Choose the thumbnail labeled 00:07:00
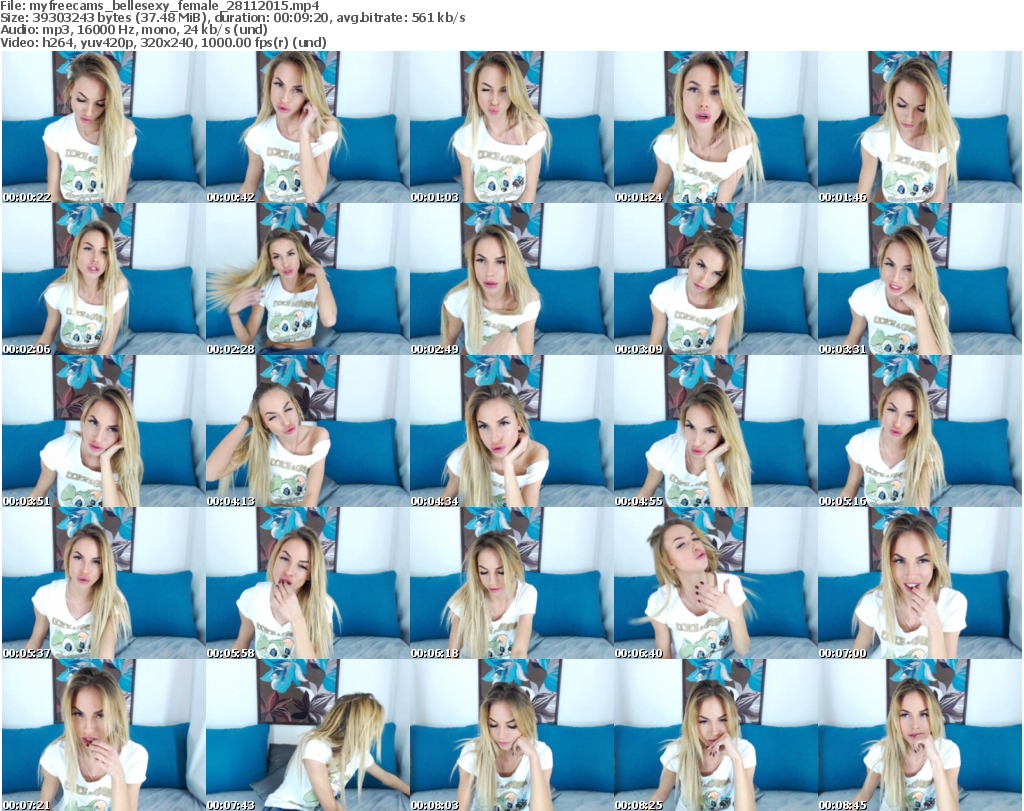The width and height of the screenshot is (1024, 811). pos(920,583)
